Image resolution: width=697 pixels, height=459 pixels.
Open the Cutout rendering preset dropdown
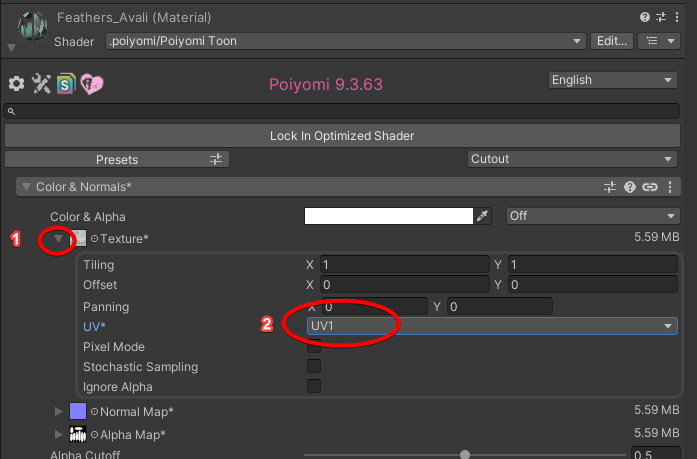pyautogui.click(x=572, y=159)
